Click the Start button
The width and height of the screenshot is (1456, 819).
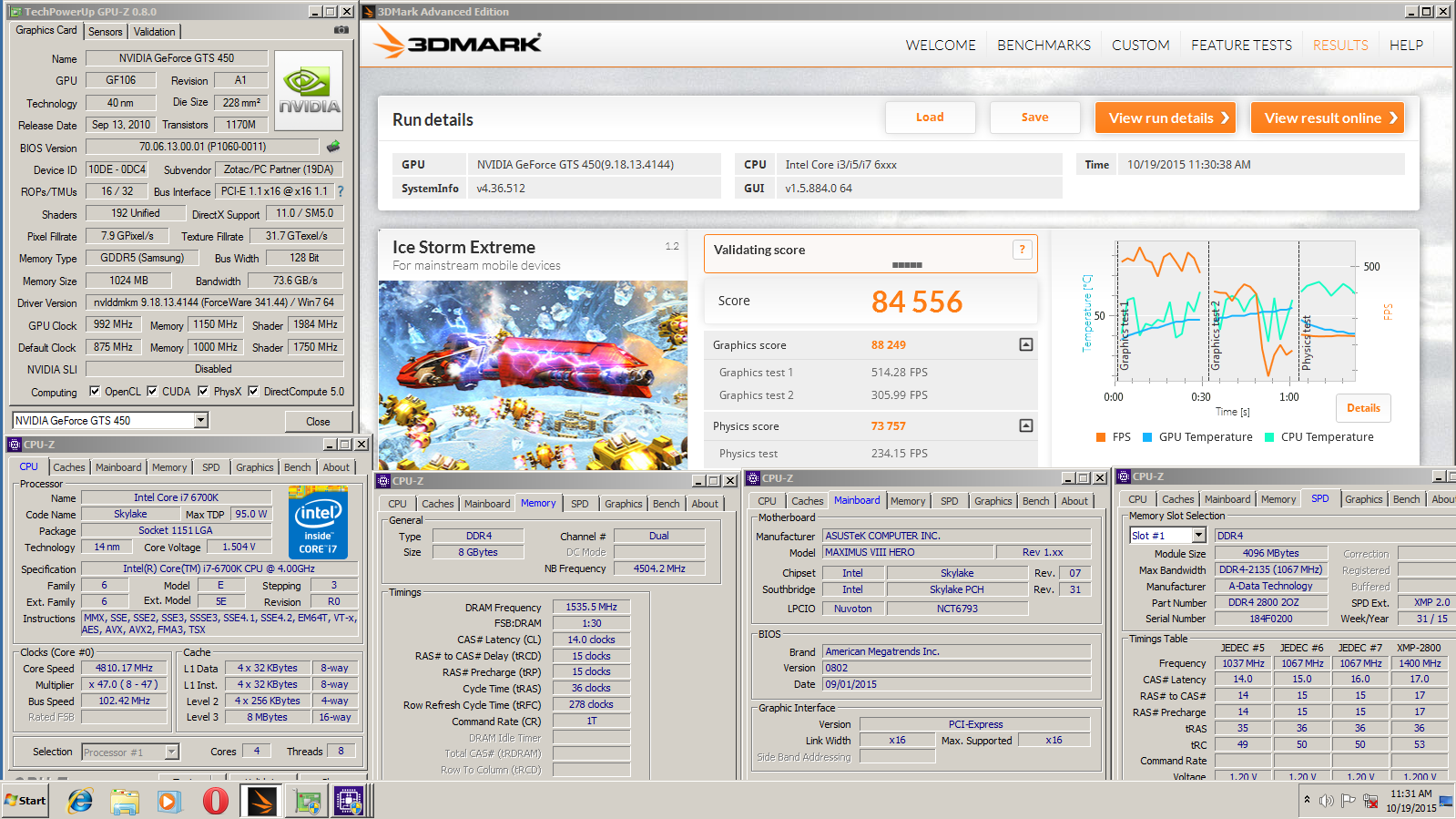point(25,801)
